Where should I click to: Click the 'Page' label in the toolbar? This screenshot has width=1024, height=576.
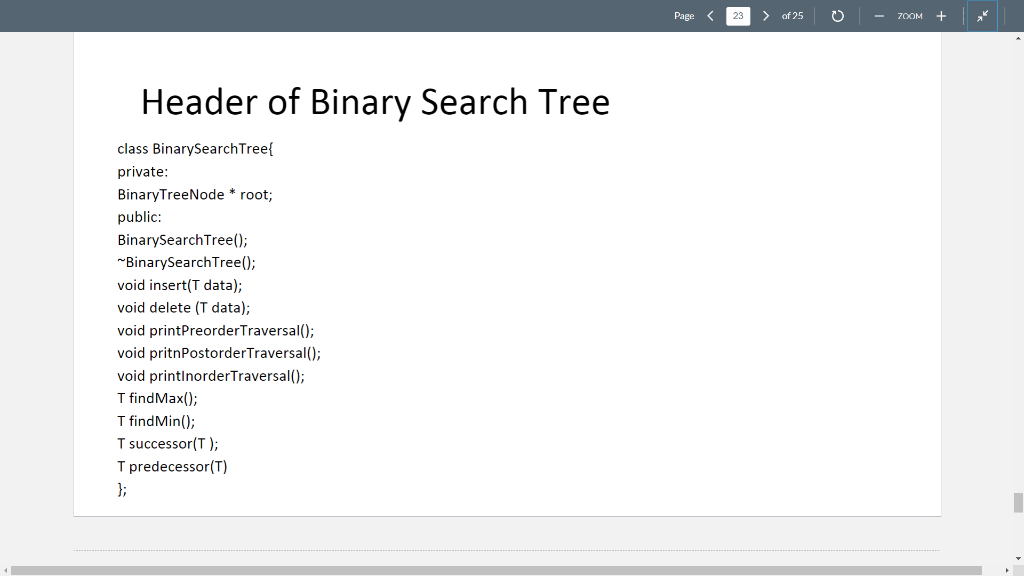click(x=686, y=15)
